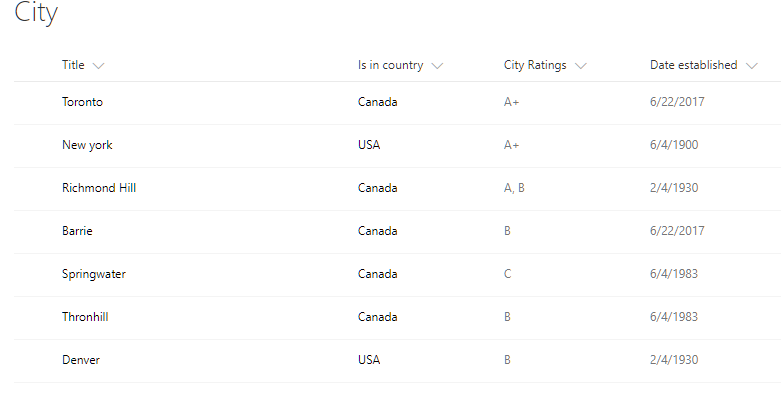
Task: Open the Barrie list item
Action: pyautogui.click(x=77, y=231)
